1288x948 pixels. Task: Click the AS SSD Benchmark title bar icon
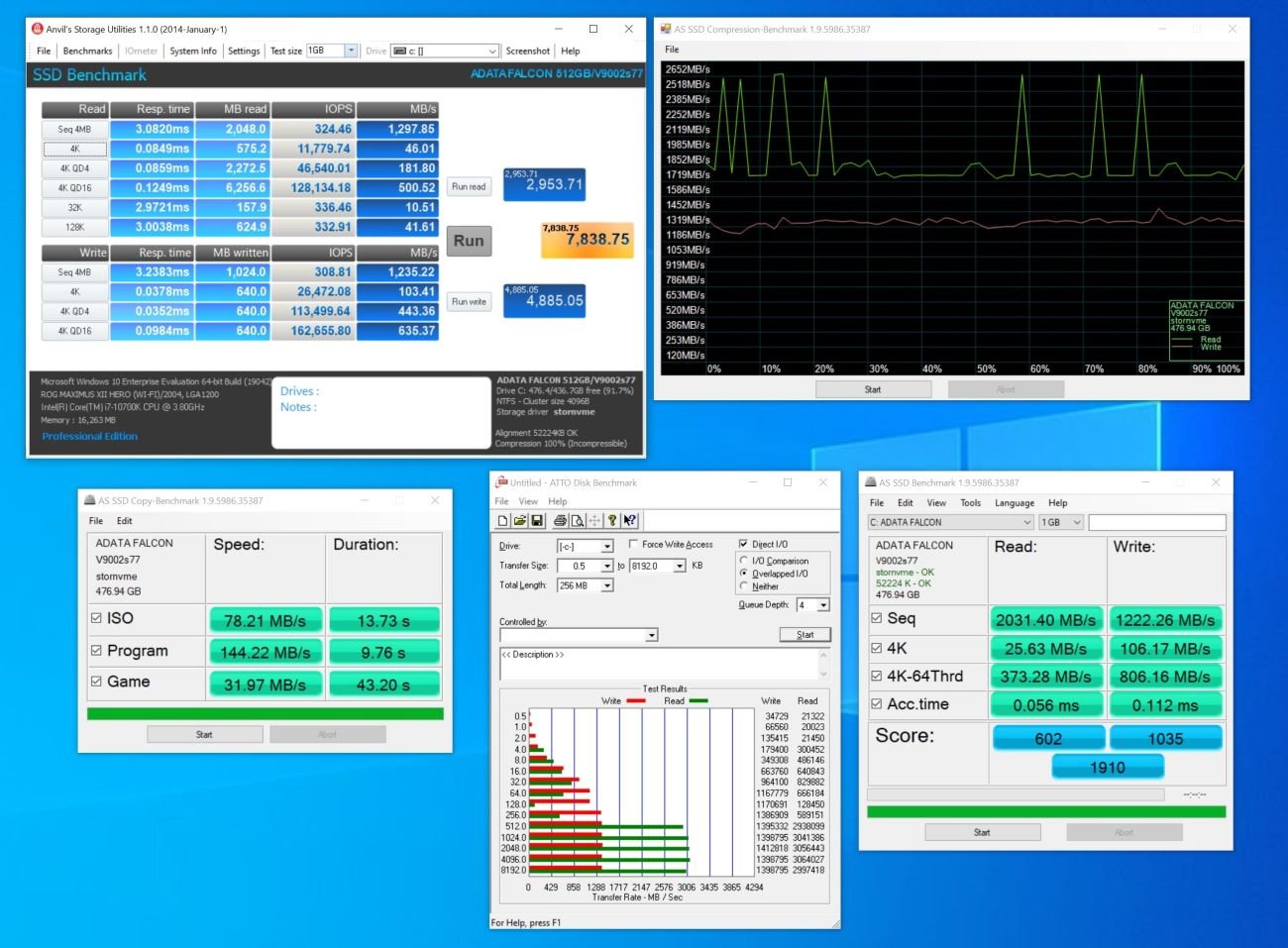871,482
